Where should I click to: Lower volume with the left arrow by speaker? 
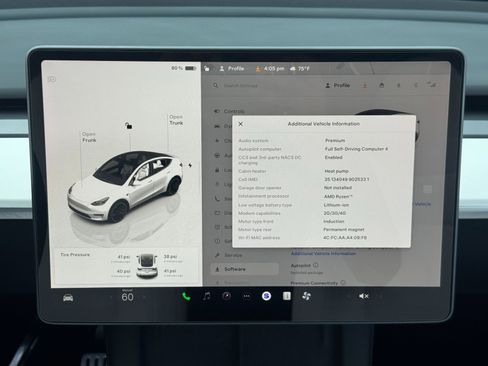348,296
